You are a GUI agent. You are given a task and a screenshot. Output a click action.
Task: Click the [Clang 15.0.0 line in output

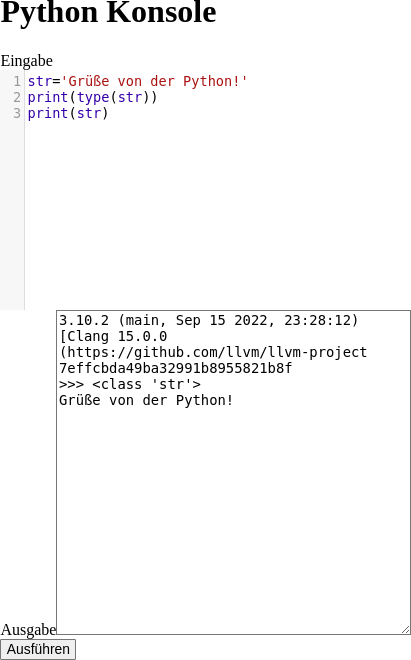pyautogui.click(x=113, y=336)
